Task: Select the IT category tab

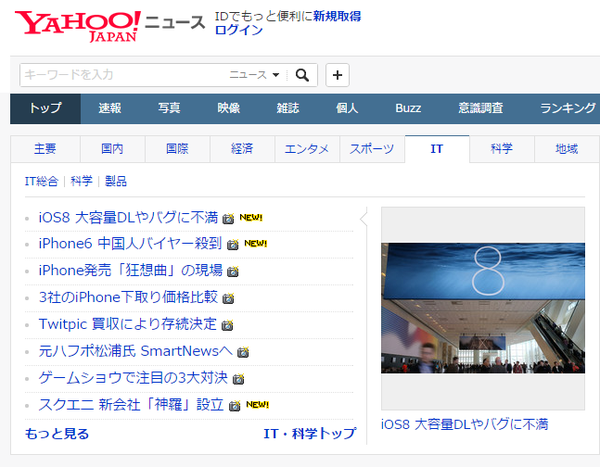Action: (x=437, y=149)
